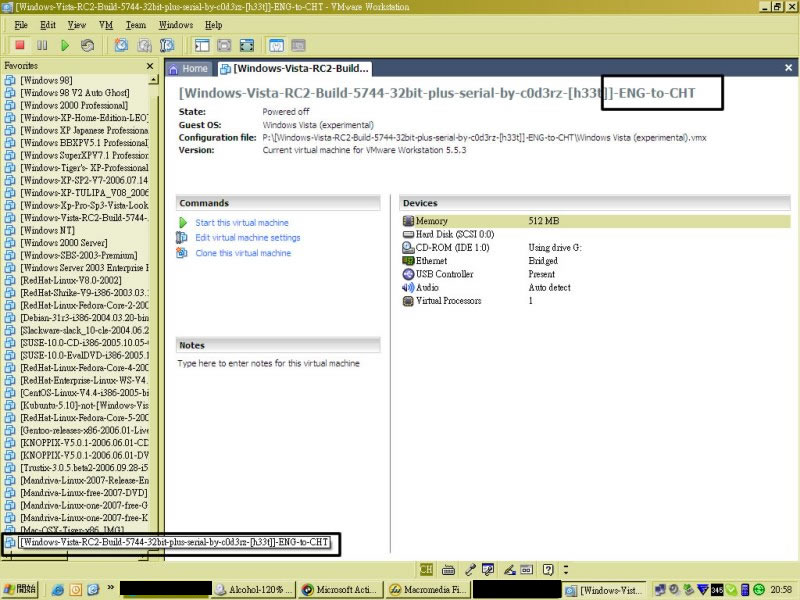Select [Windows XP Japanese Professional] favorite
800x600 pixels.
[84, 130]
